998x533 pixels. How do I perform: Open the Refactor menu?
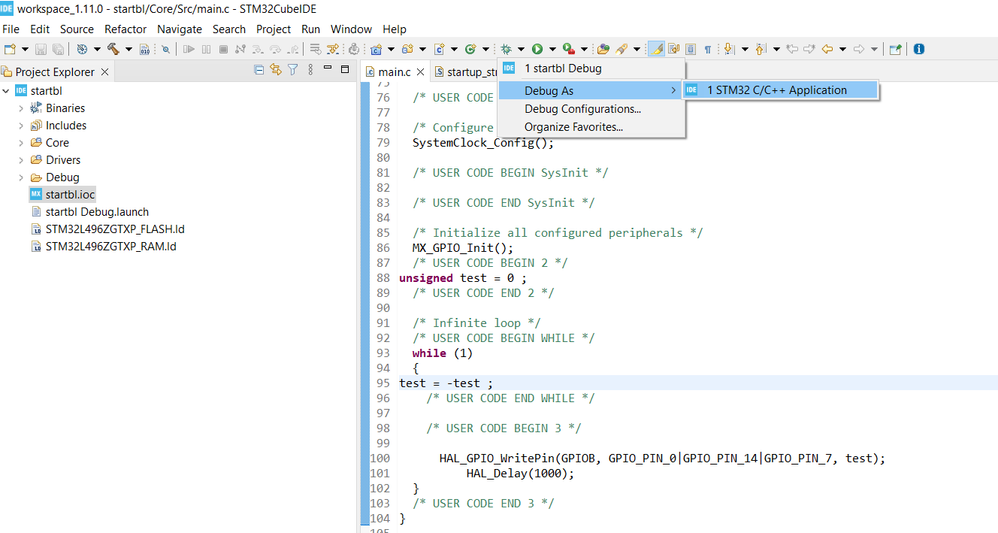125,29
